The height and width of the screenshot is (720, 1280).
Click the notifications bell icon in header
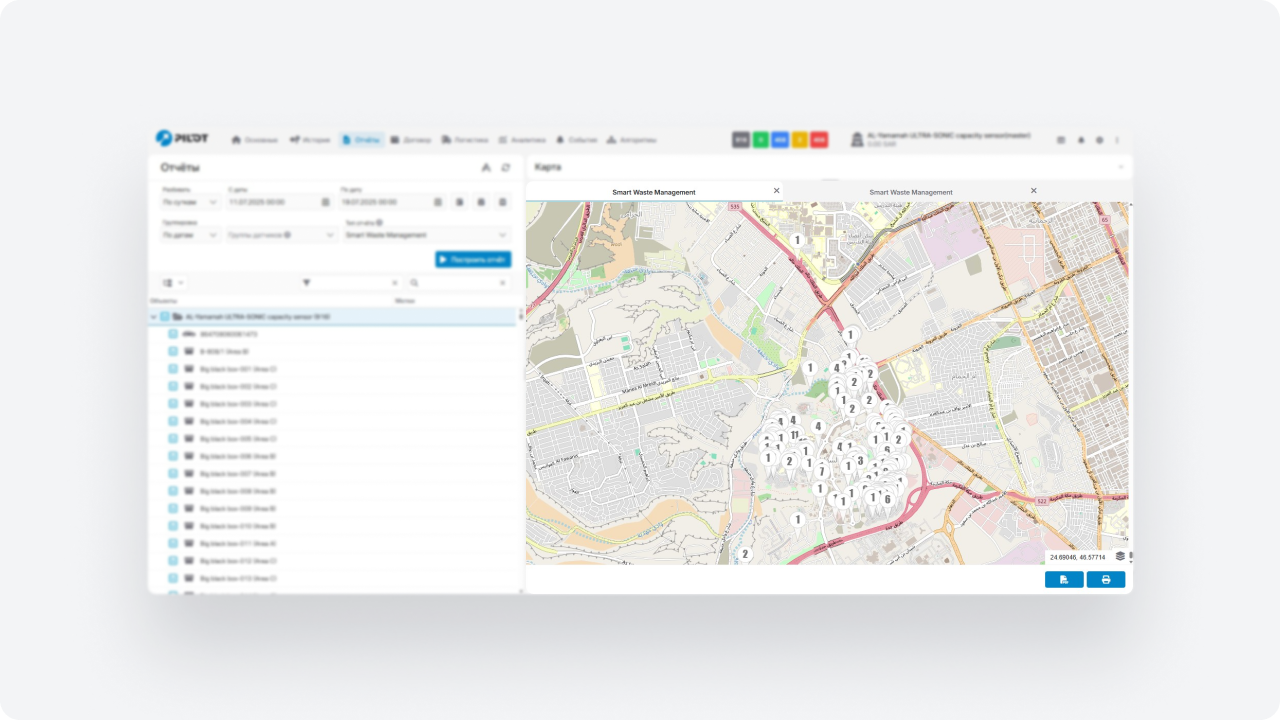pyautogui.click(x=1080, y=140)
